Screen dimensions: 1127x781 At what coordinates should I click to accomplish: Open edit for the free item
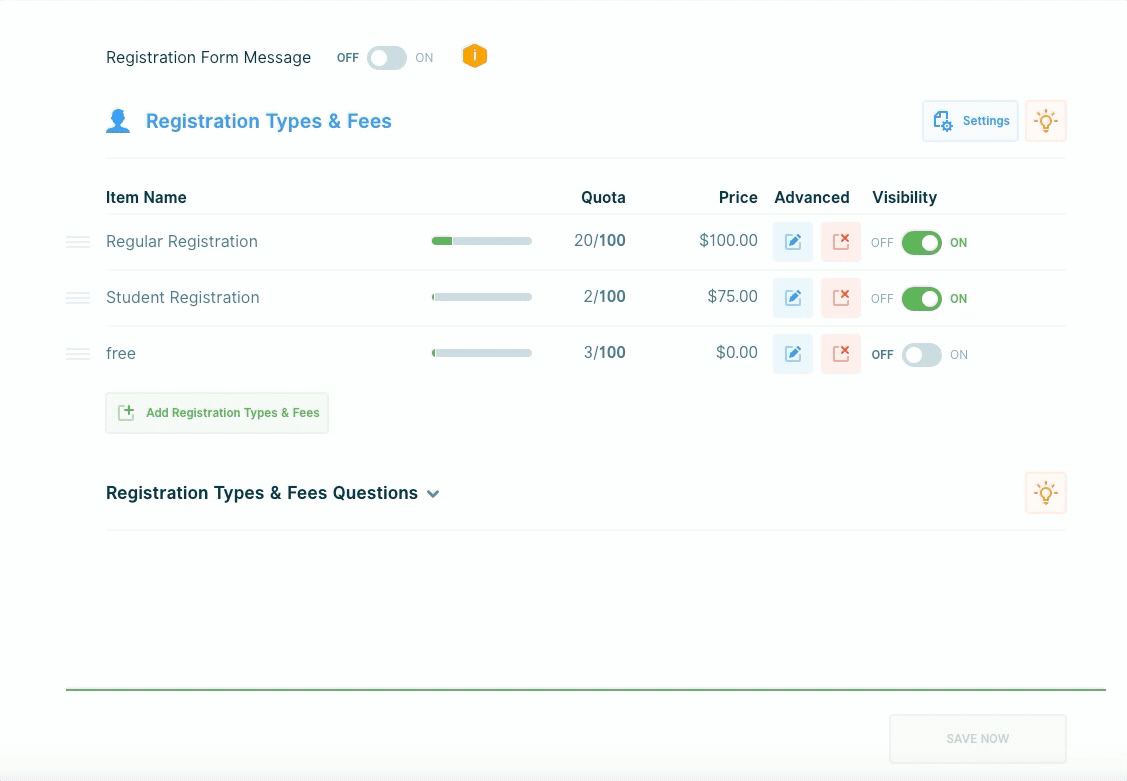point(793,354)
